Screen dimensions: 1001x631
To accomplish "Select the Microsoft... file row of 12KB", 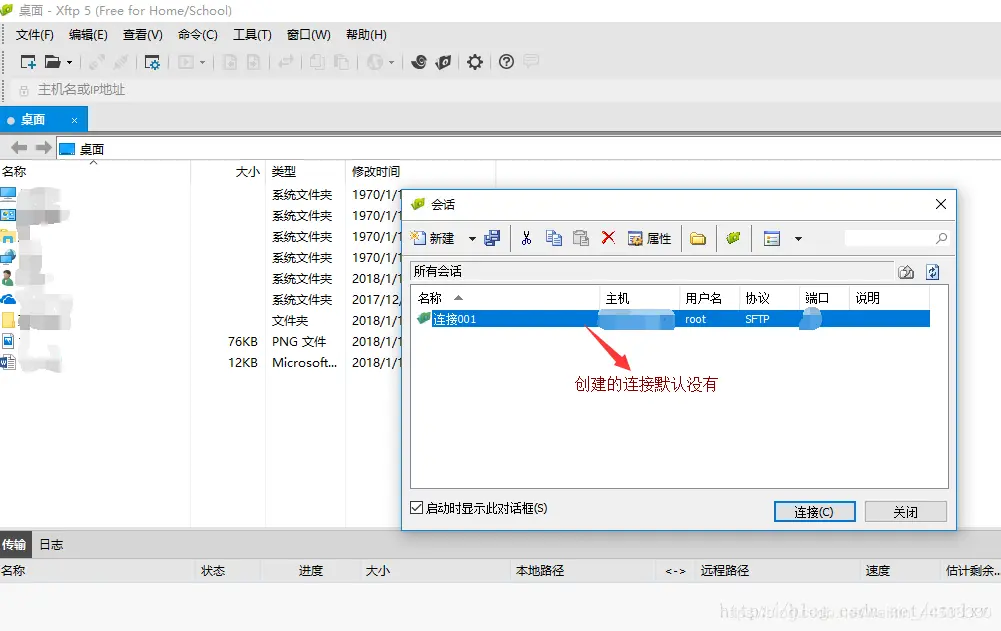I will click(x=201, y=363).
